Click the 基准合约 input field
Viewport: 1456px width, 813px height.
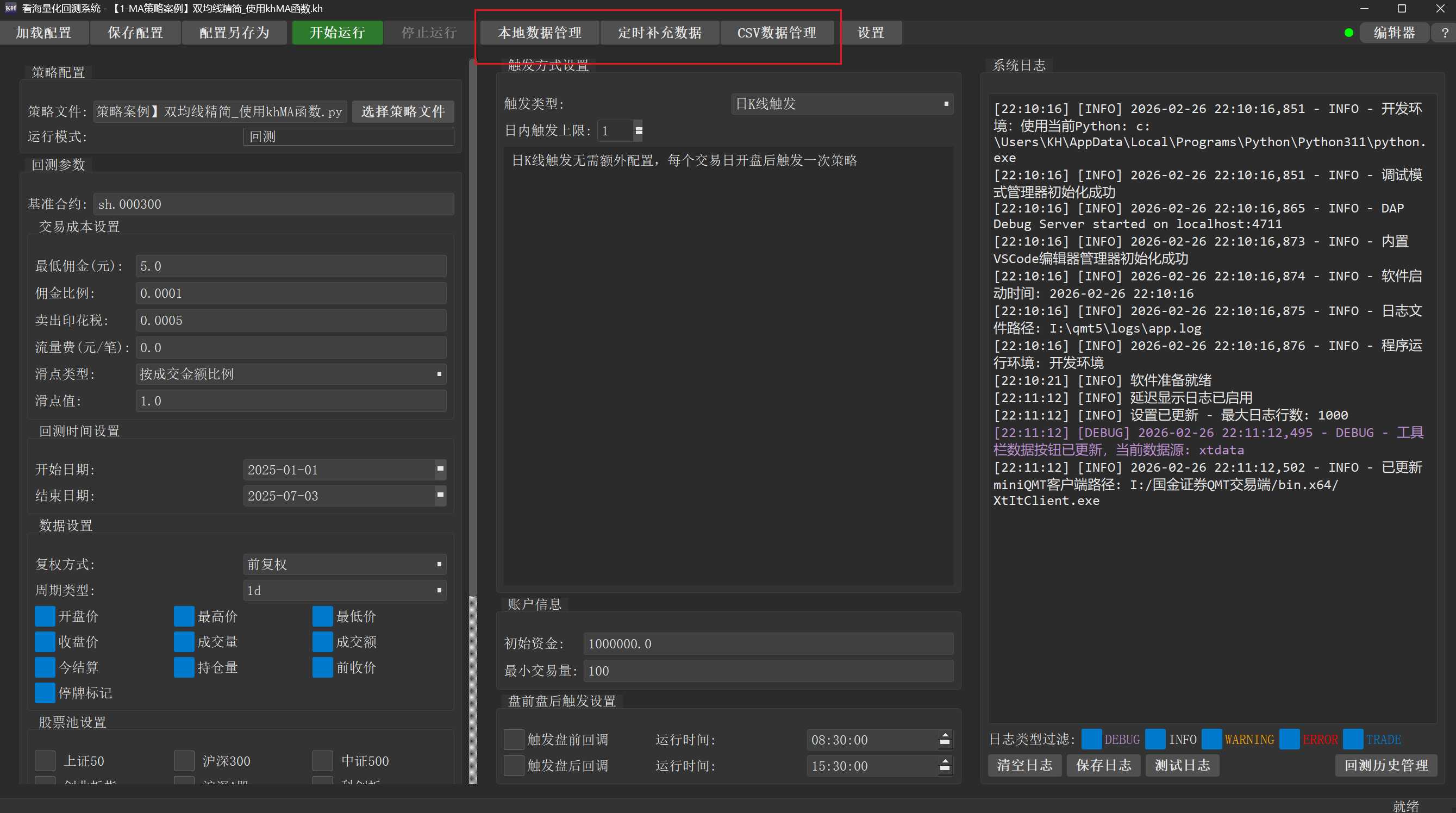point(273,204)
